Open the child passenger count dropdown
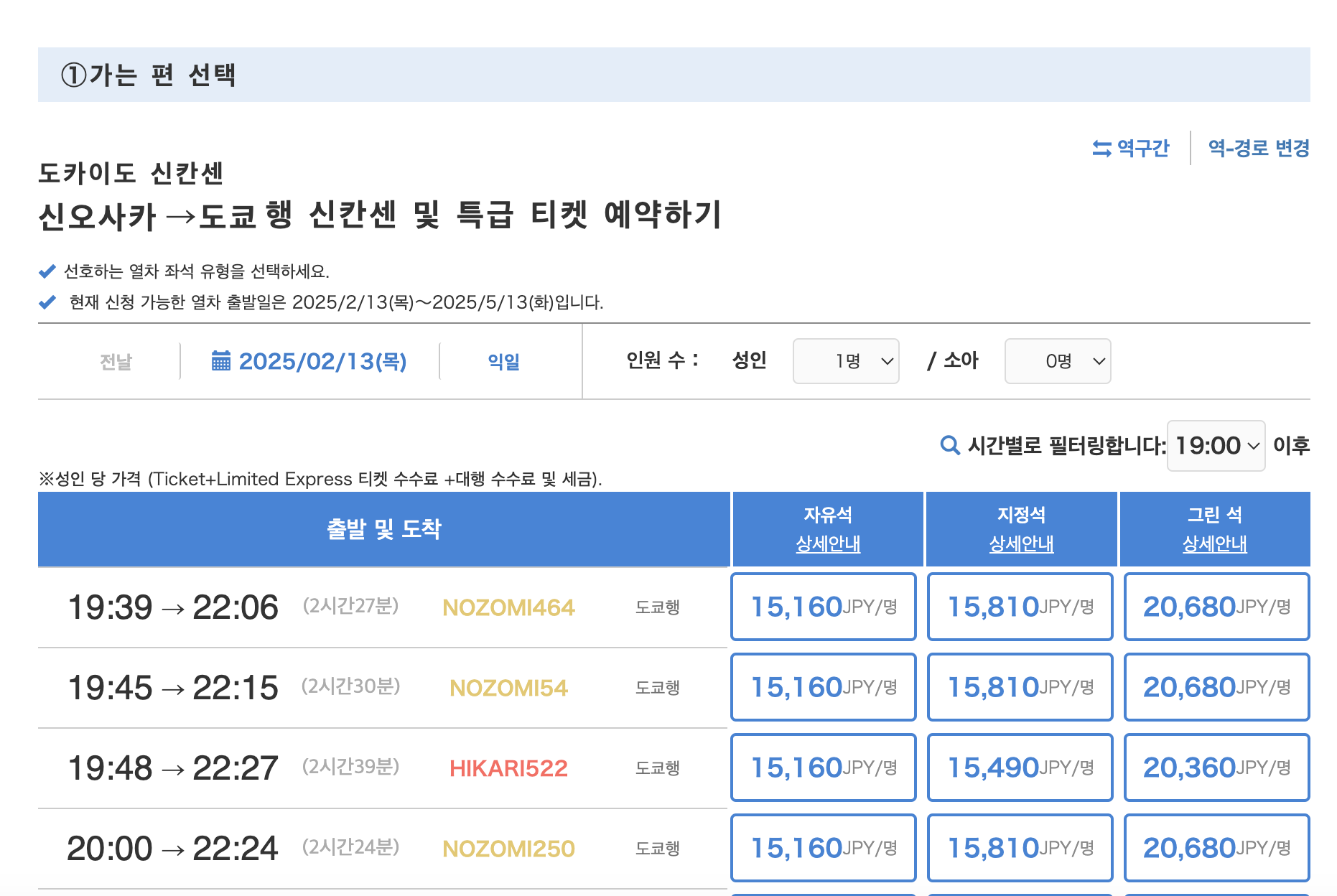Image resolution: width=1337 pixels, height=896 pixels. point(1058,361)
